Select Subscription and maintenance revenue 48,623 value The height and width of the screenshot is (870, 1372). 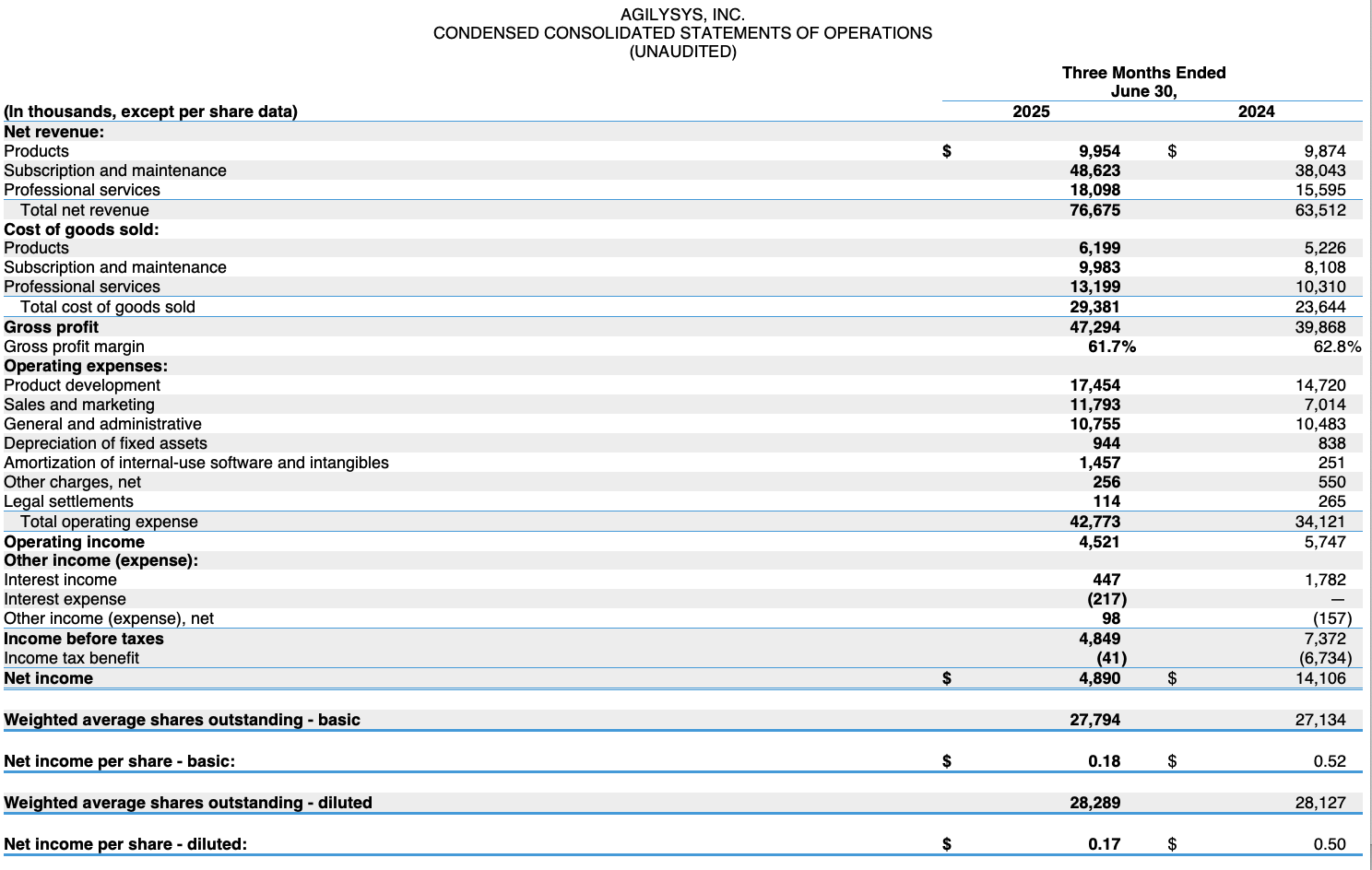click(x=1094, y=170)
